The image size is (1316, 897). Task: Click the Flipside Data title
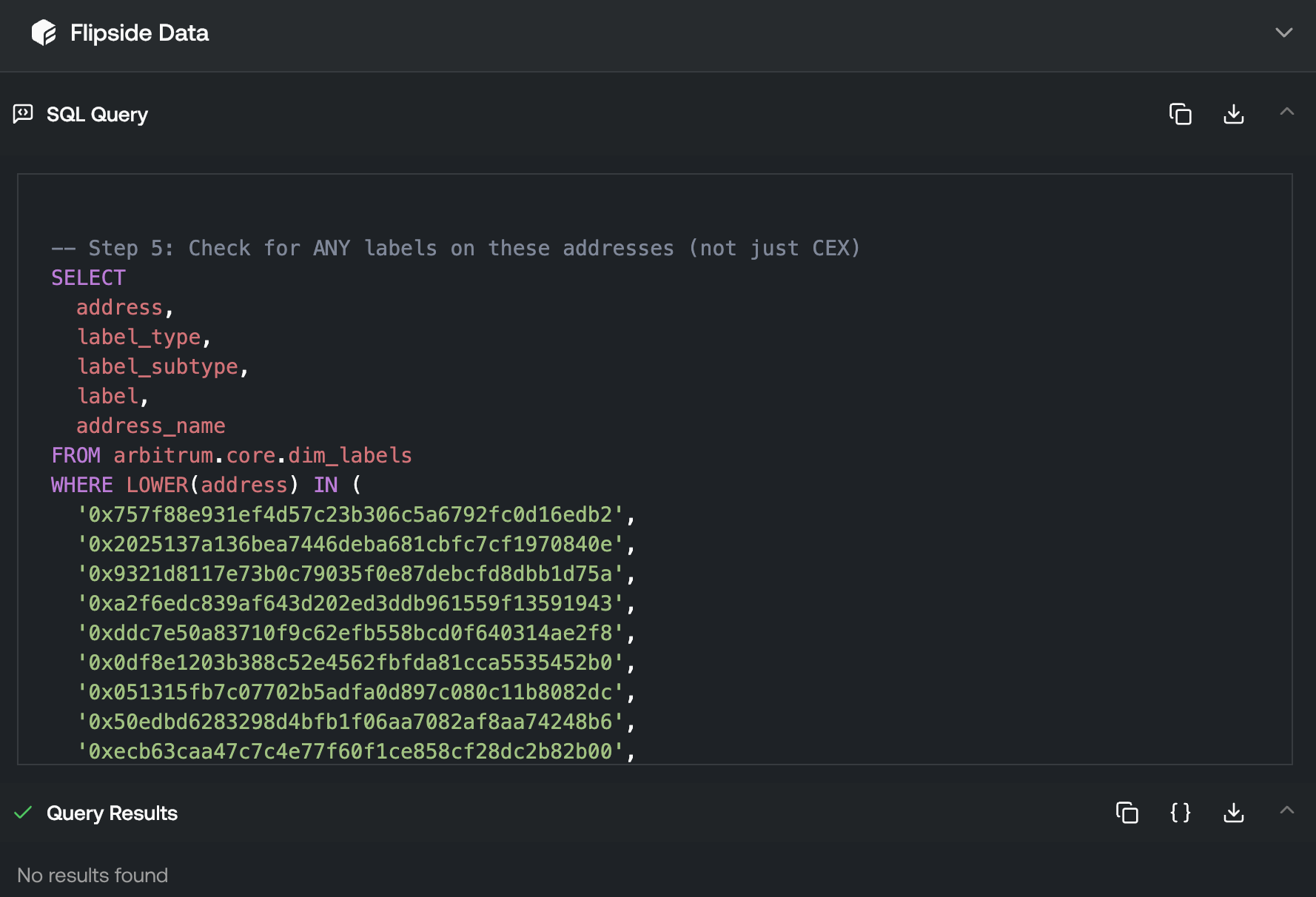139,33
